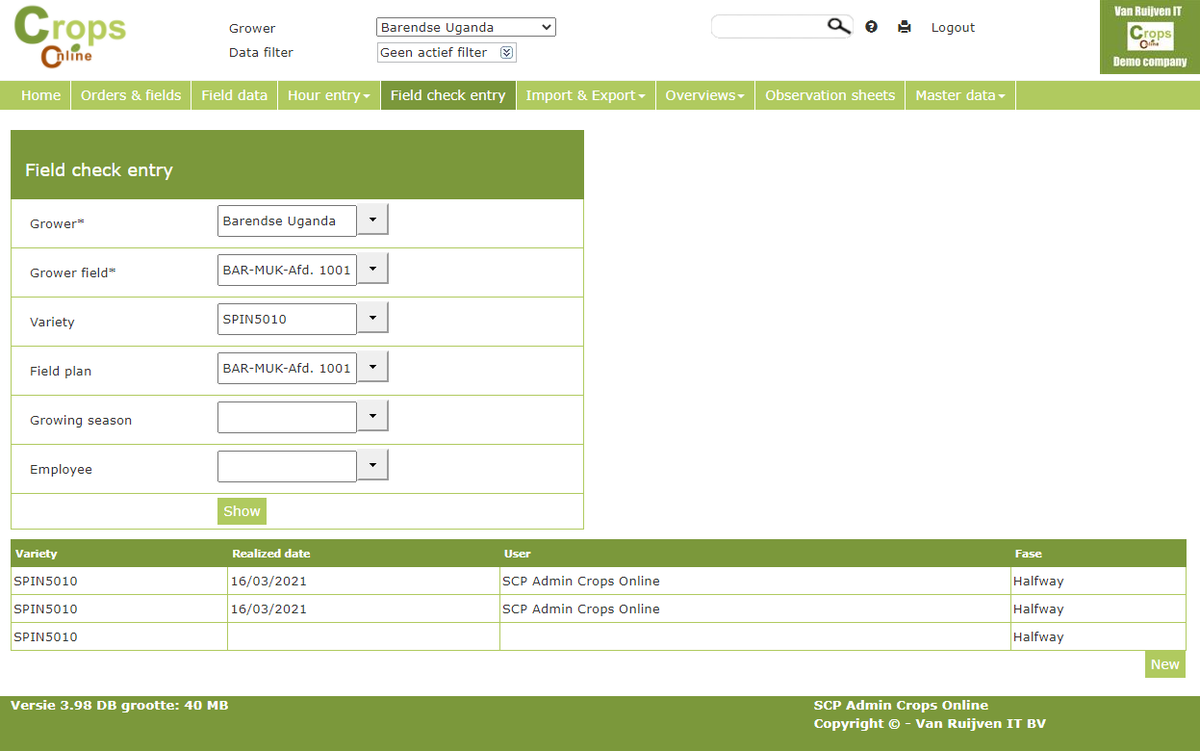
Task: Click third row Halfway fase cell
Action: [x=1098, y=637]
